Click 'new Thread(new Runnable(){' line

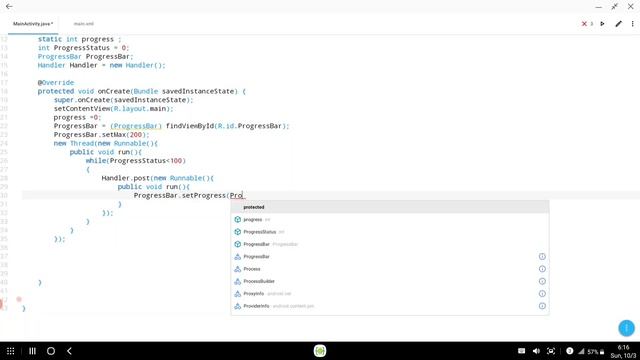click(106, 143)
